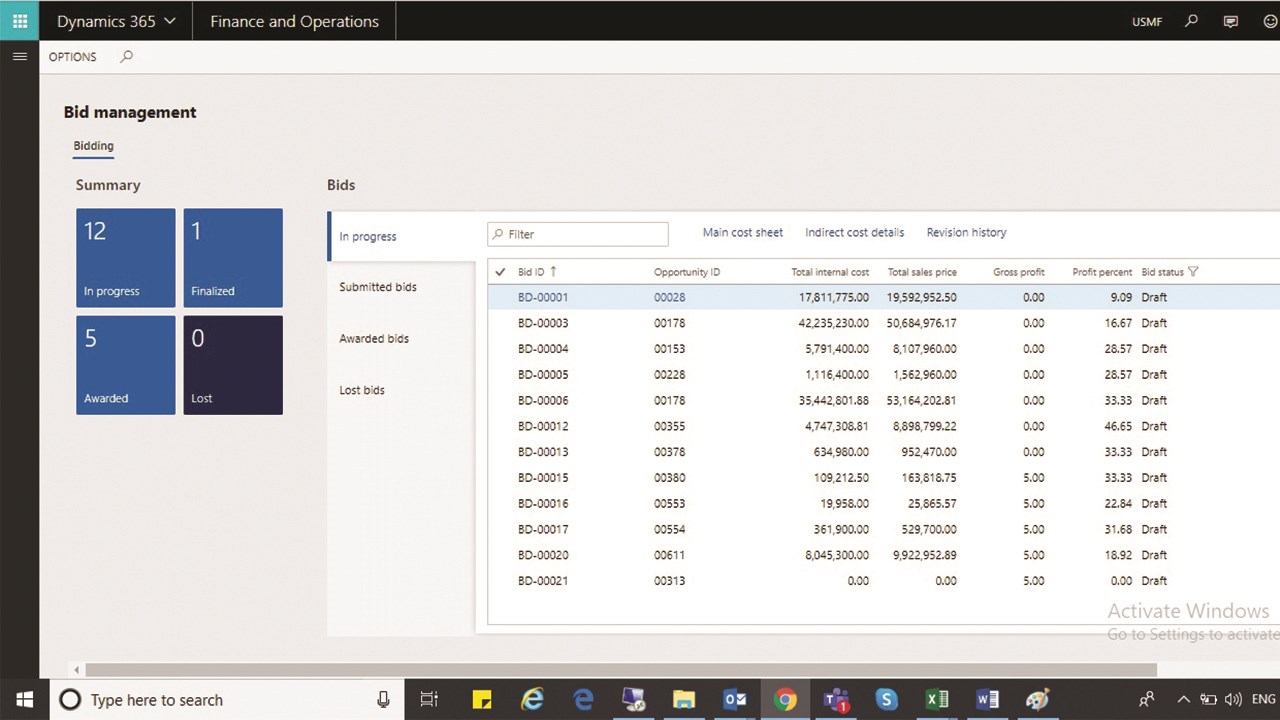Click the horizontal scrollbar left arrow

click(77, 670)
